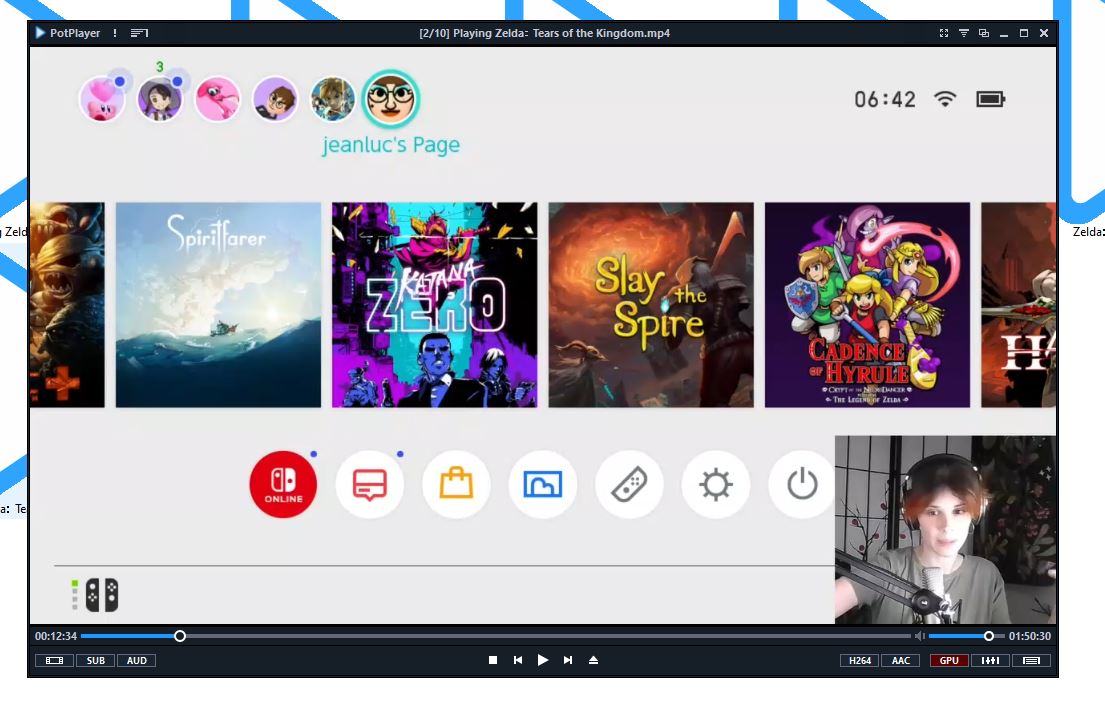
Task: Toggle fullscreen mode icon in title bar
Action: tap(944, 33)
